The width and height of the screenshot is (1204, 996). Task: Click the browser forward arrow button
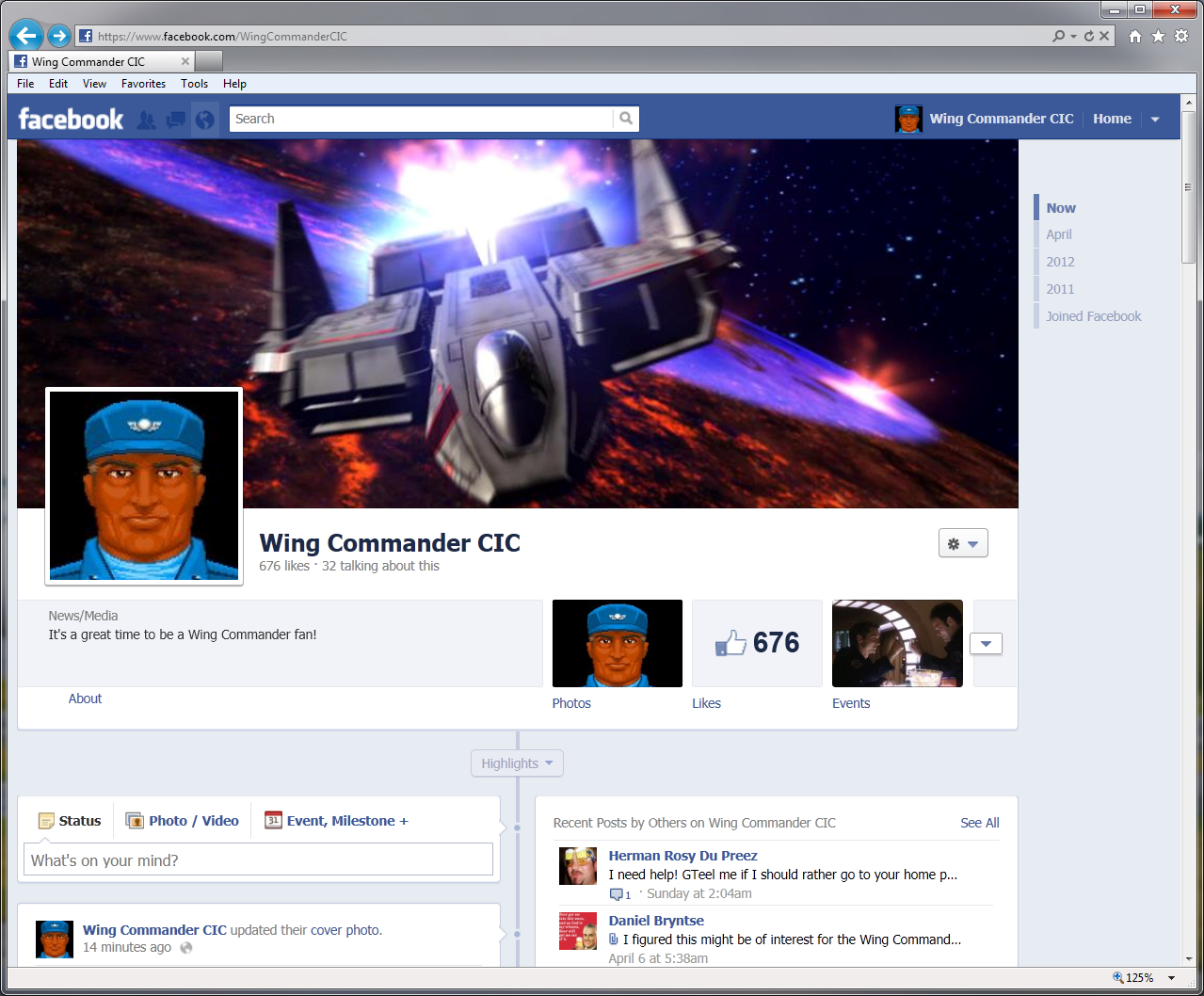coord(59,37)
